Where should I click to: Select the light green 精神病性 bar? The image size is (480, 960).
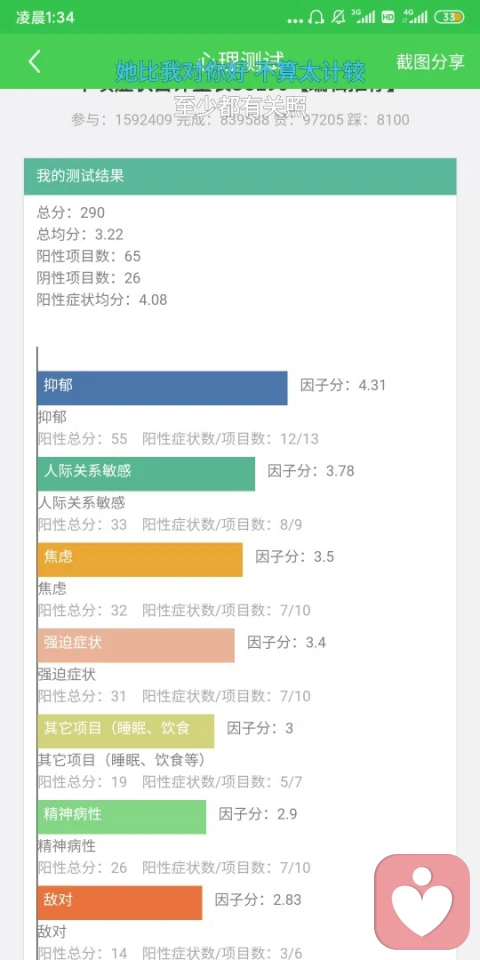122,816
